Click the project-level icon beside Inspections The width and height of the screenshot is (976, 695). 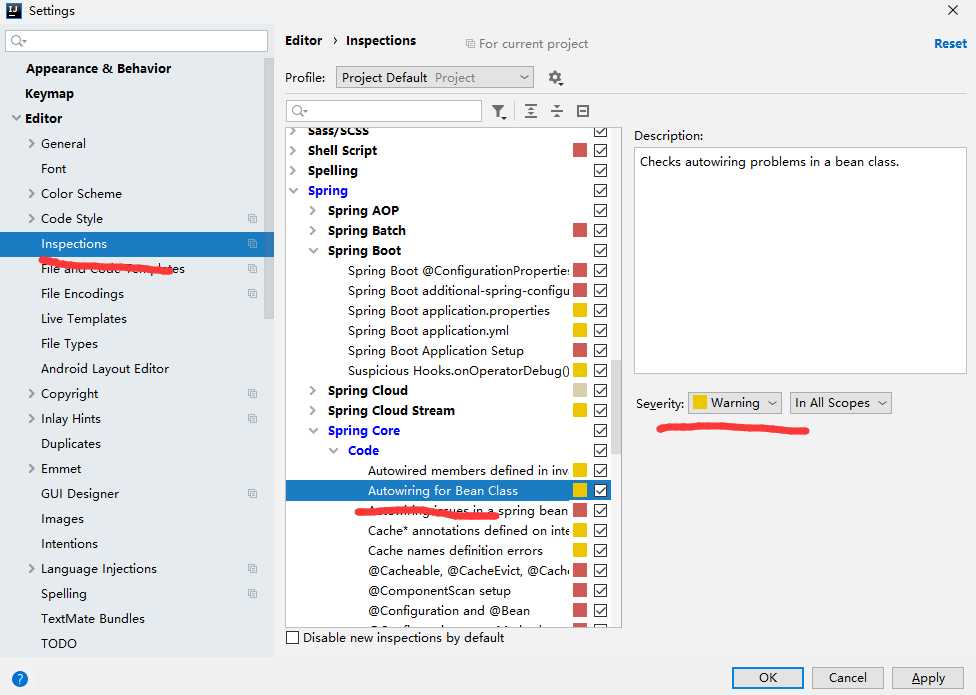tap(252, 243)
